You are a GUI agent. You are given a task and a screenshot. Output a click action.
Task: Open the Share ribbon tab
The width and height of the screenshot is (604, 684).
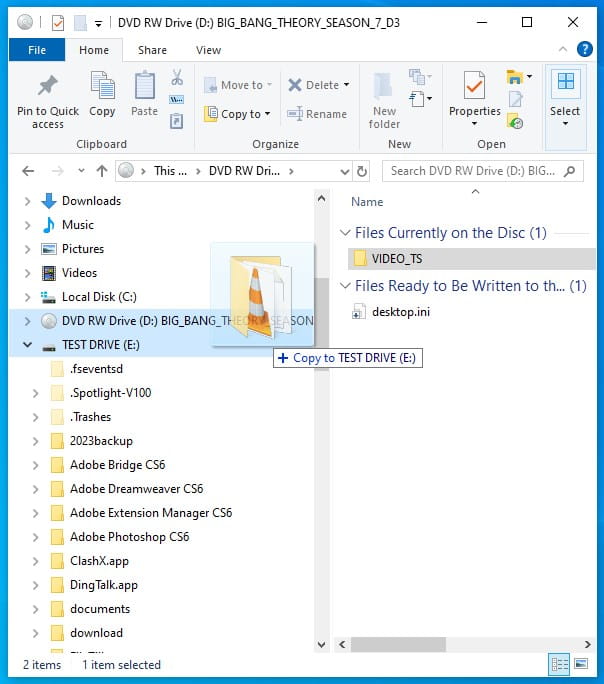152,50
